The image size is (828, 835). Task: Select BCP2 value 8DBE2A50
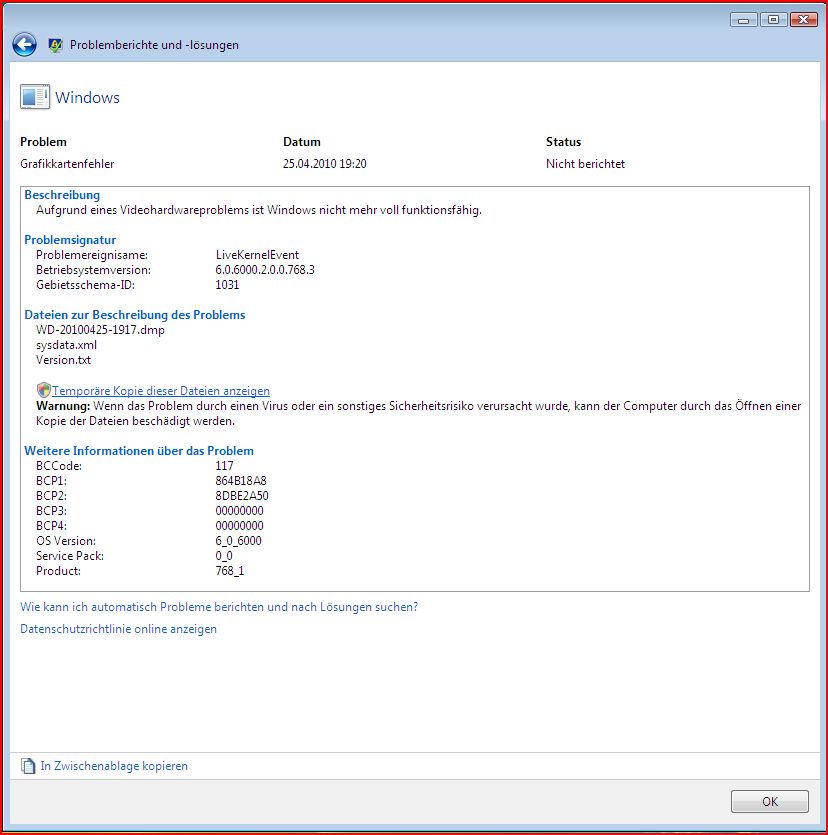(x=242, y=496)
